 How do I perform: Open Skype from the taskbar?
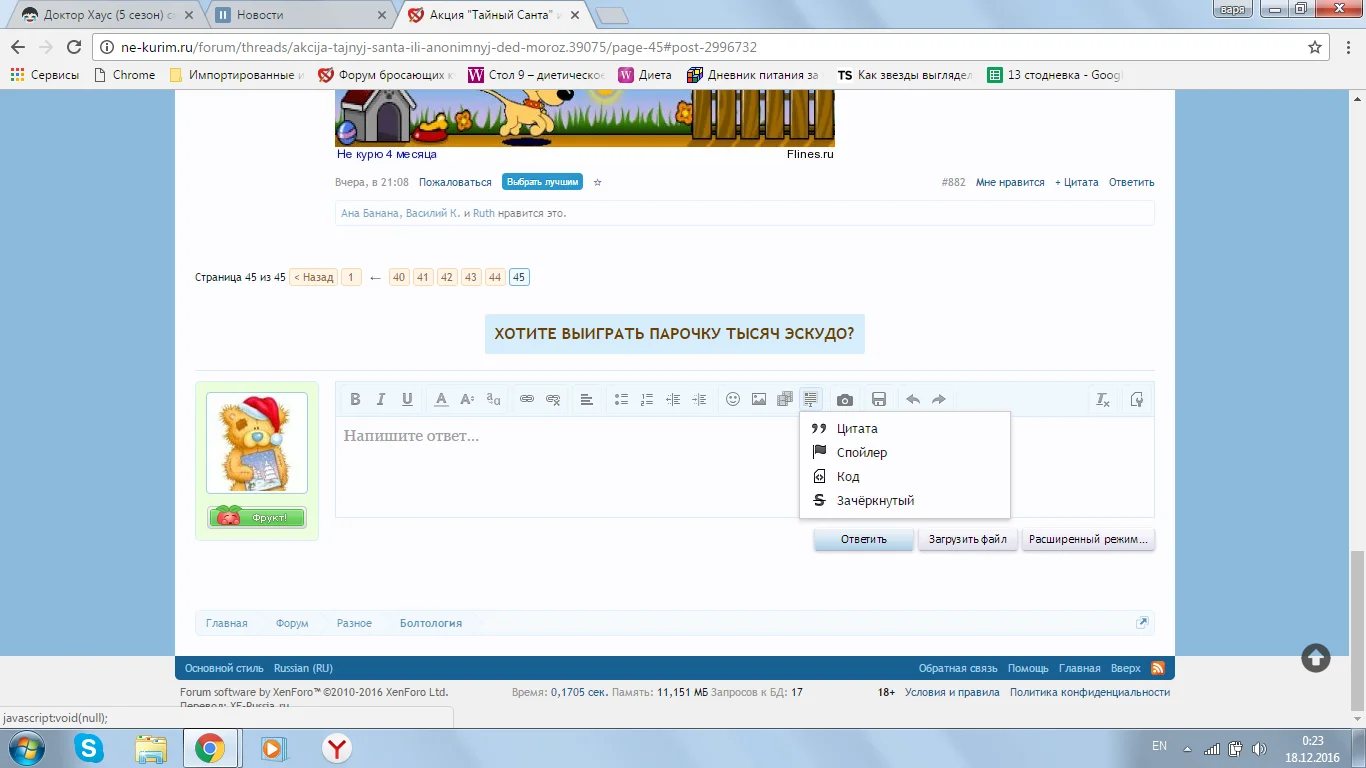tap(88, 748)
